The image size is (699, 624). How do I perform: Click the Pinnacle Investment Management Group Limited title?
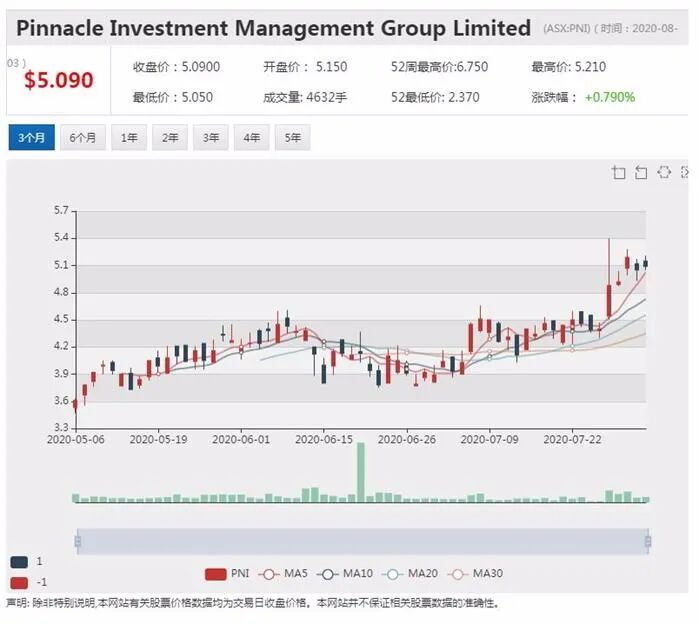(x=273, y=28)
